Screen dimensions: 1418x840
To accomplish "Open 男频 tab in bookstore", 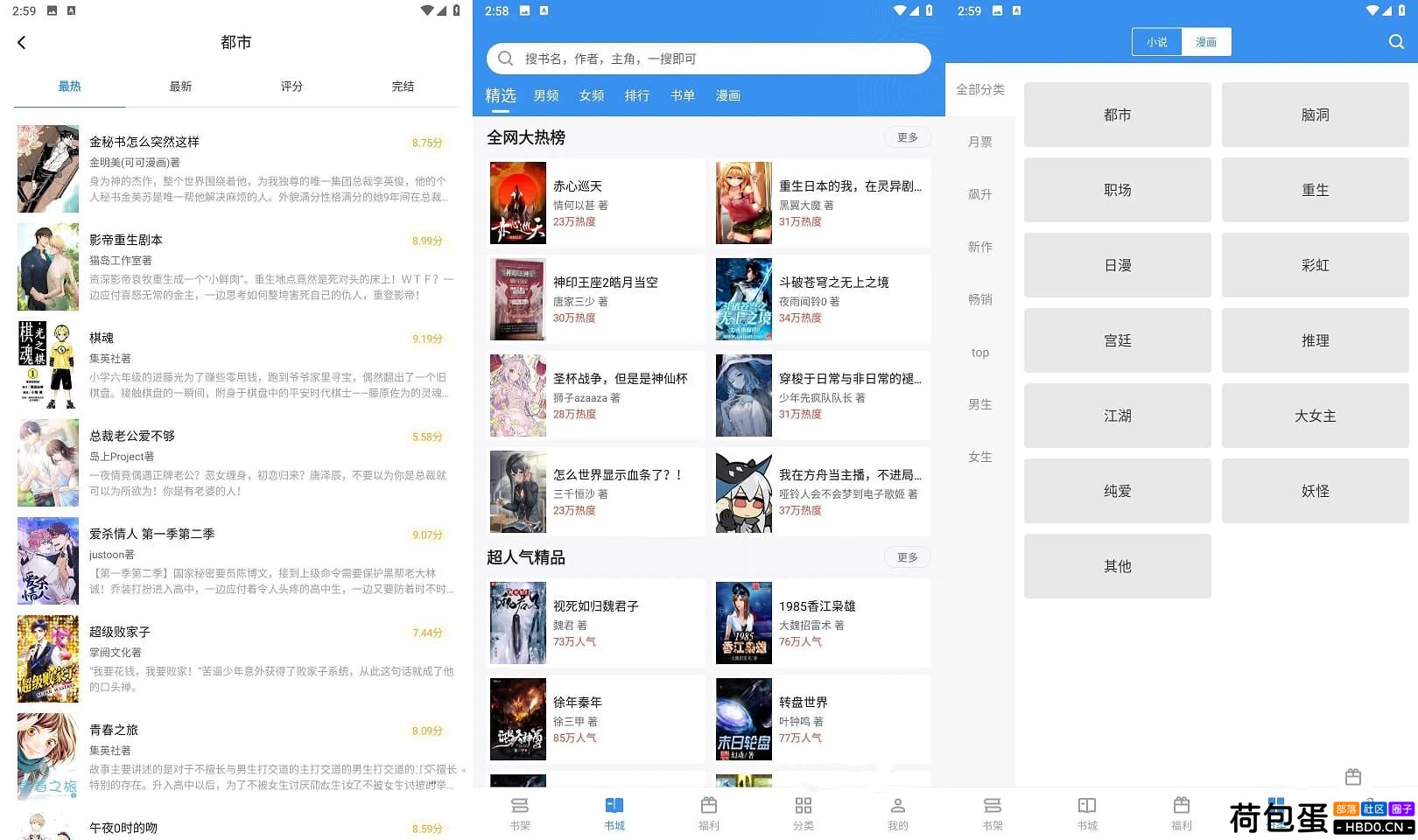I will [546, 95].
